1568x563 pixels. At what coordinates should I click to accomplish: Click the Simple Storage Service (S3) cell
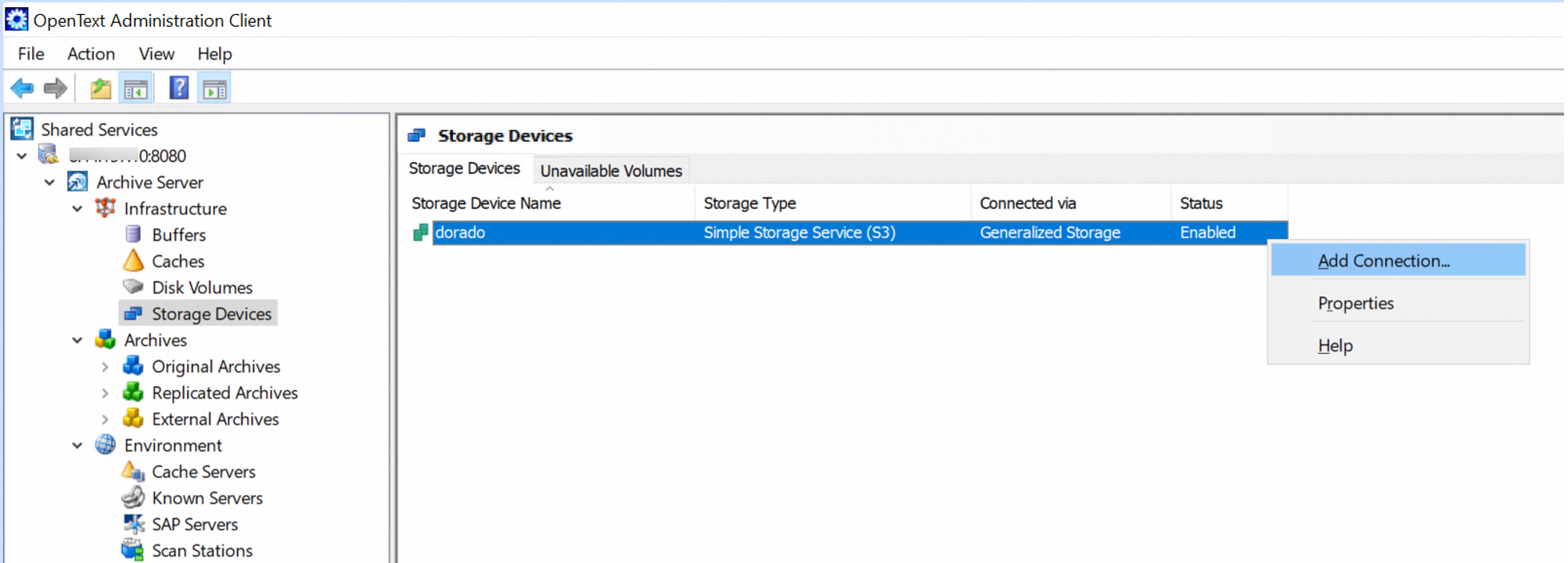800,233
